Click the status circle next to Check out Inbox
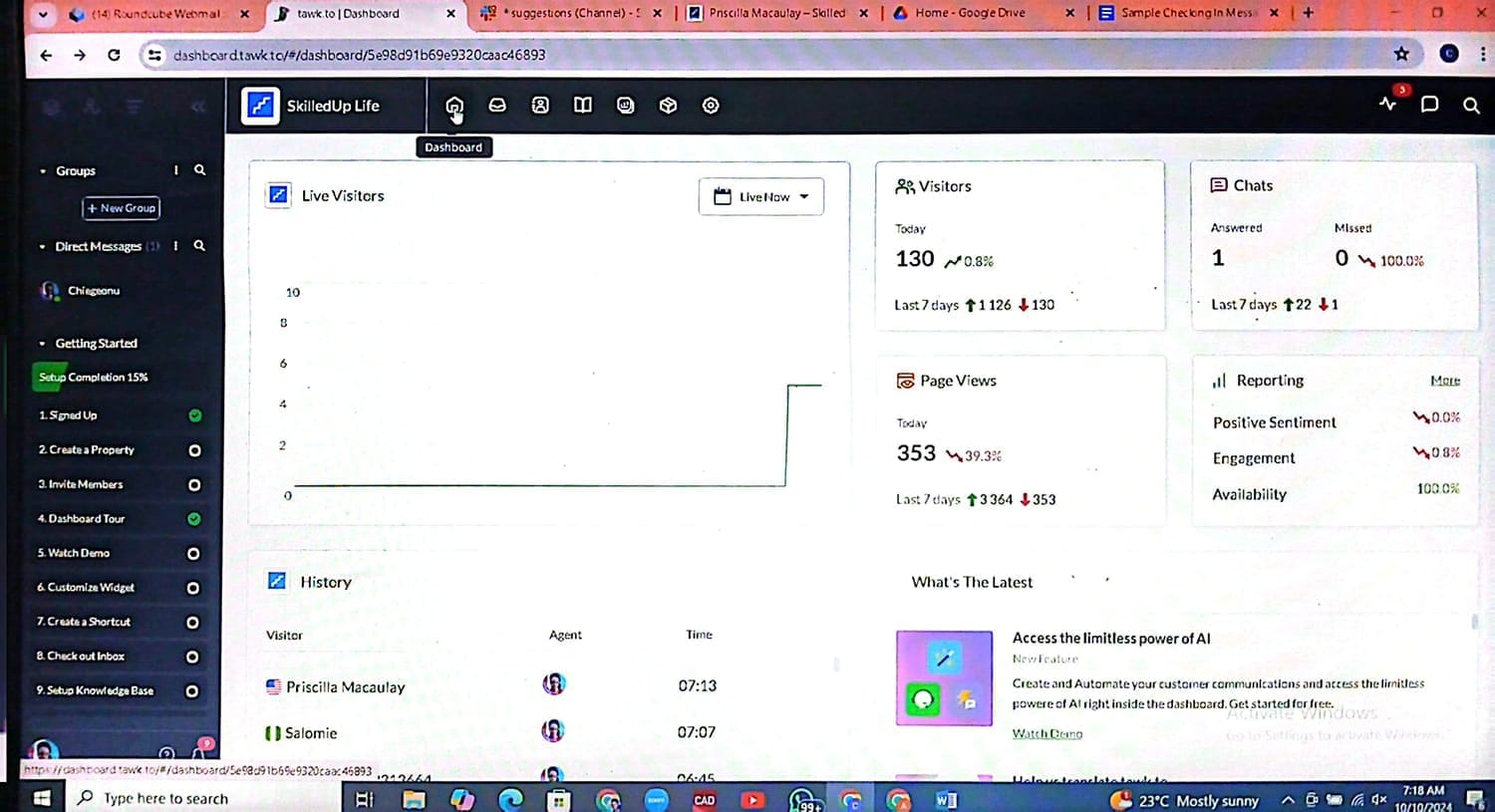This screenshot has width=1495, height=812. tap(192, 657)
